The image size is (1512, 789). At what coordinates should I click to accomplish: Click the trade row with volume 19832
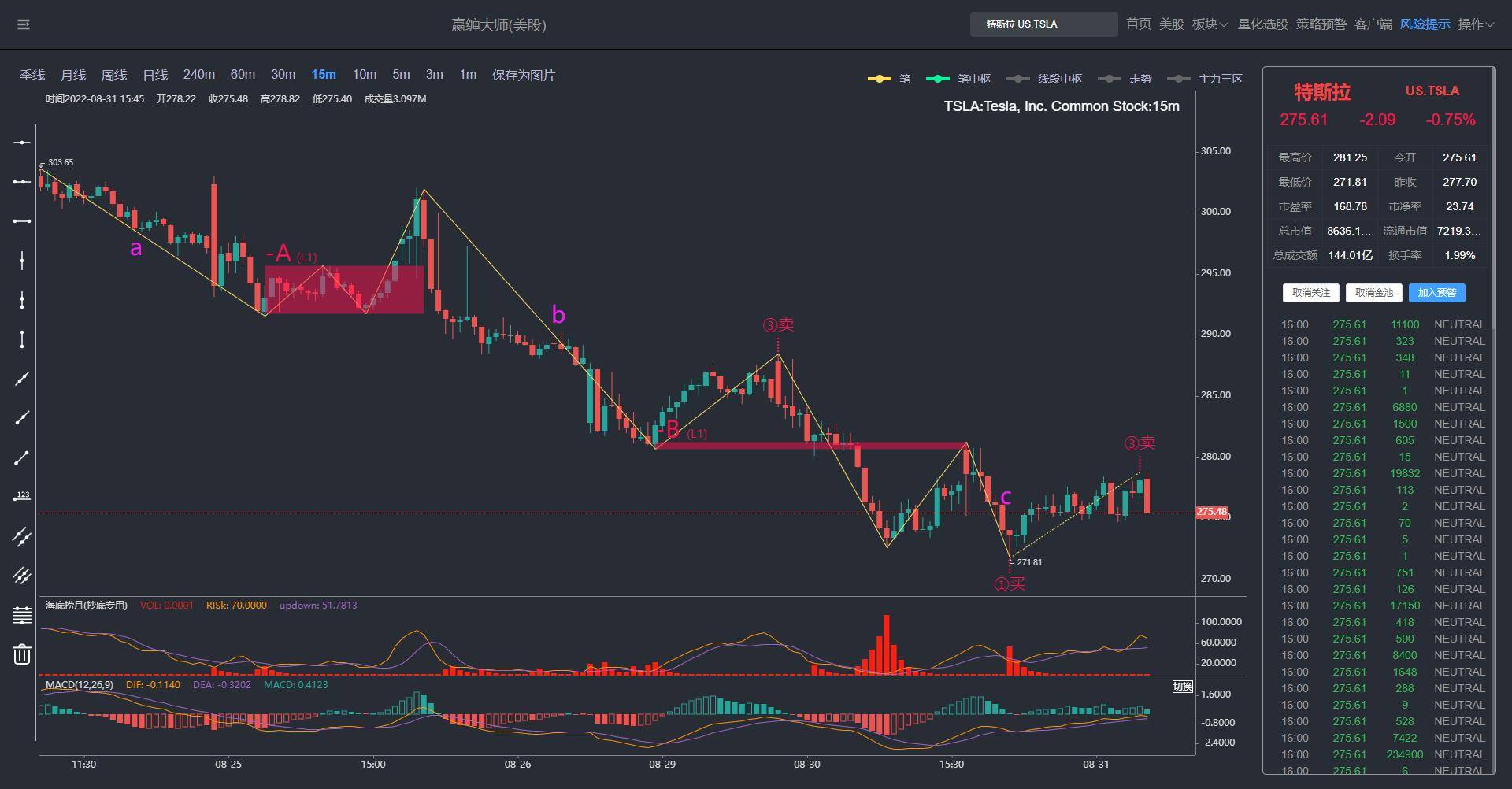[x=1382, y=473]
